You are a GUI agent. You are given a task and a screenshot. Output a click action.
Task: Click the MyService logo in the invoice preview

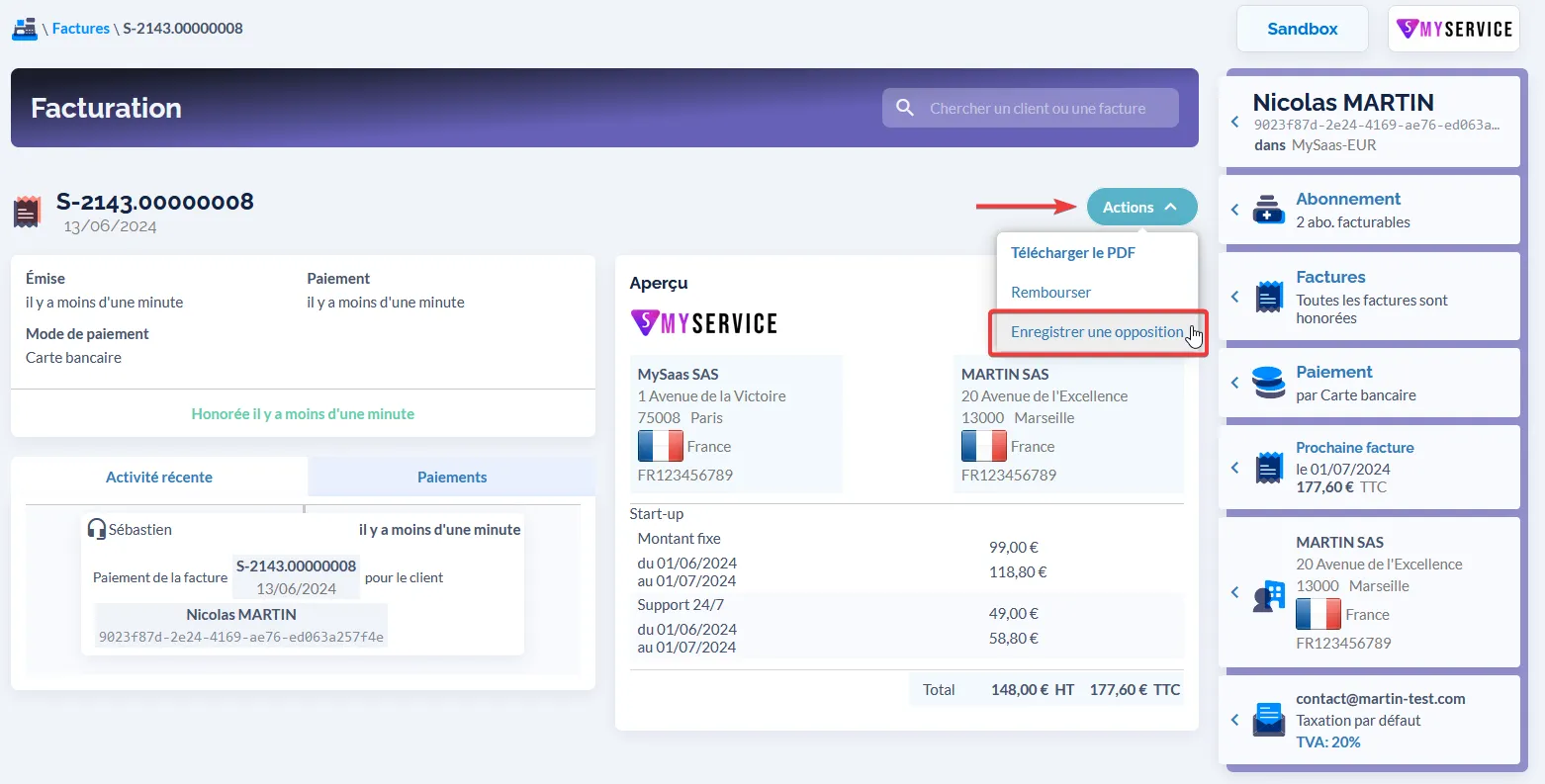click(x=704, y=322)
